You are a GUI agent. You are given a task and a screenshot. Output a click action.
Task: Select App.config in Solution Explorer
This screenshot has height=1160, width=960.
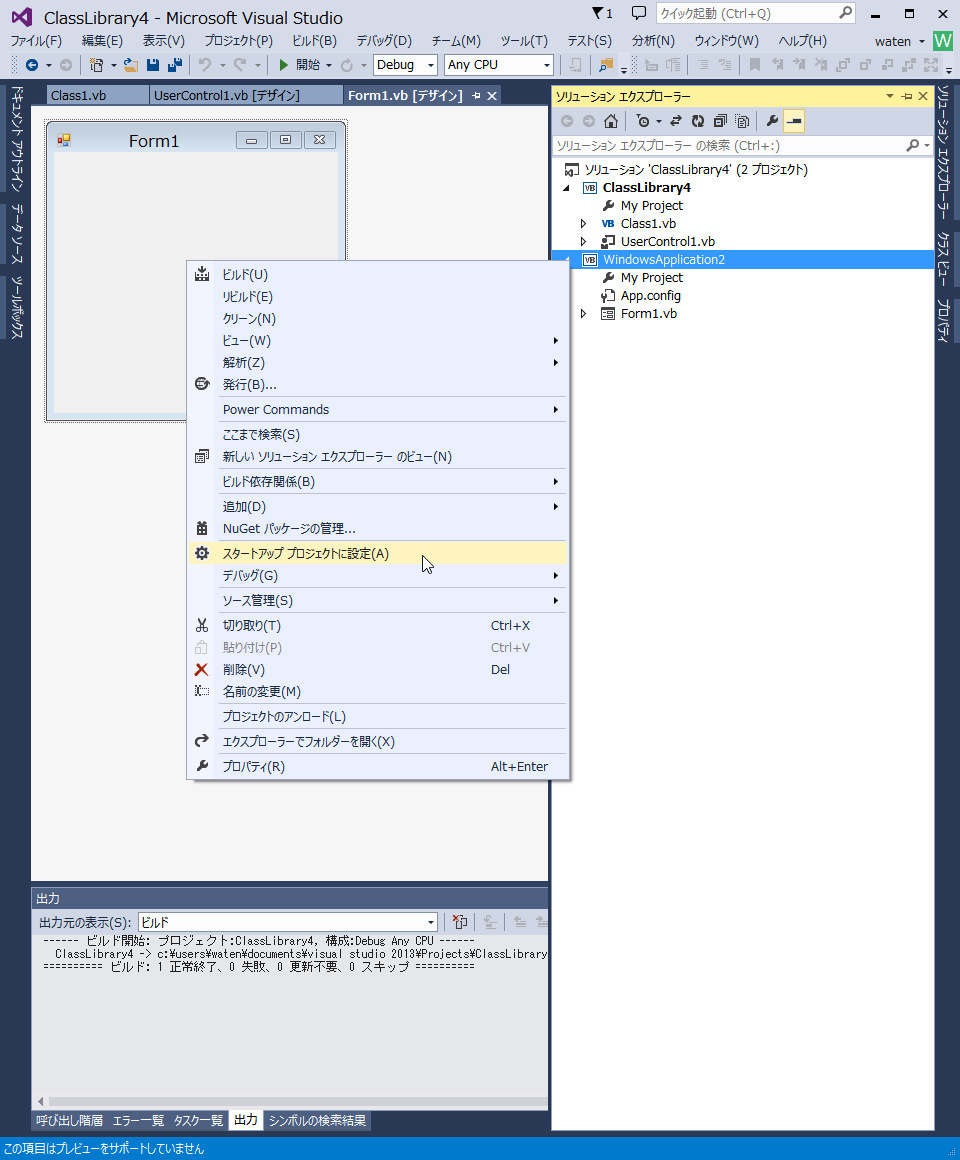coord(650,296)
